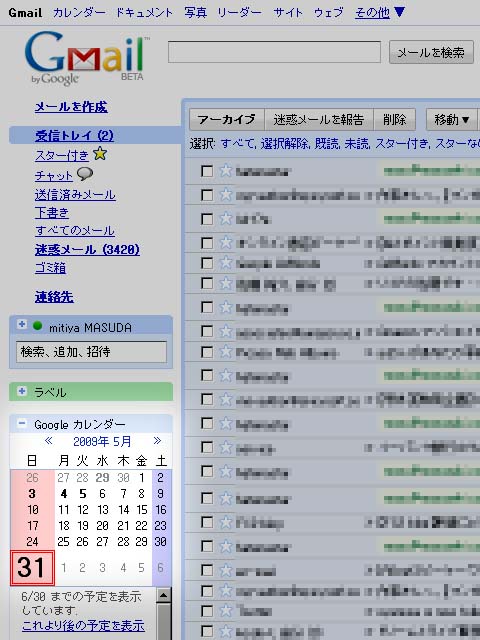Compose new mail via メールを作成
480x640 pixels.
coord(71,107)
